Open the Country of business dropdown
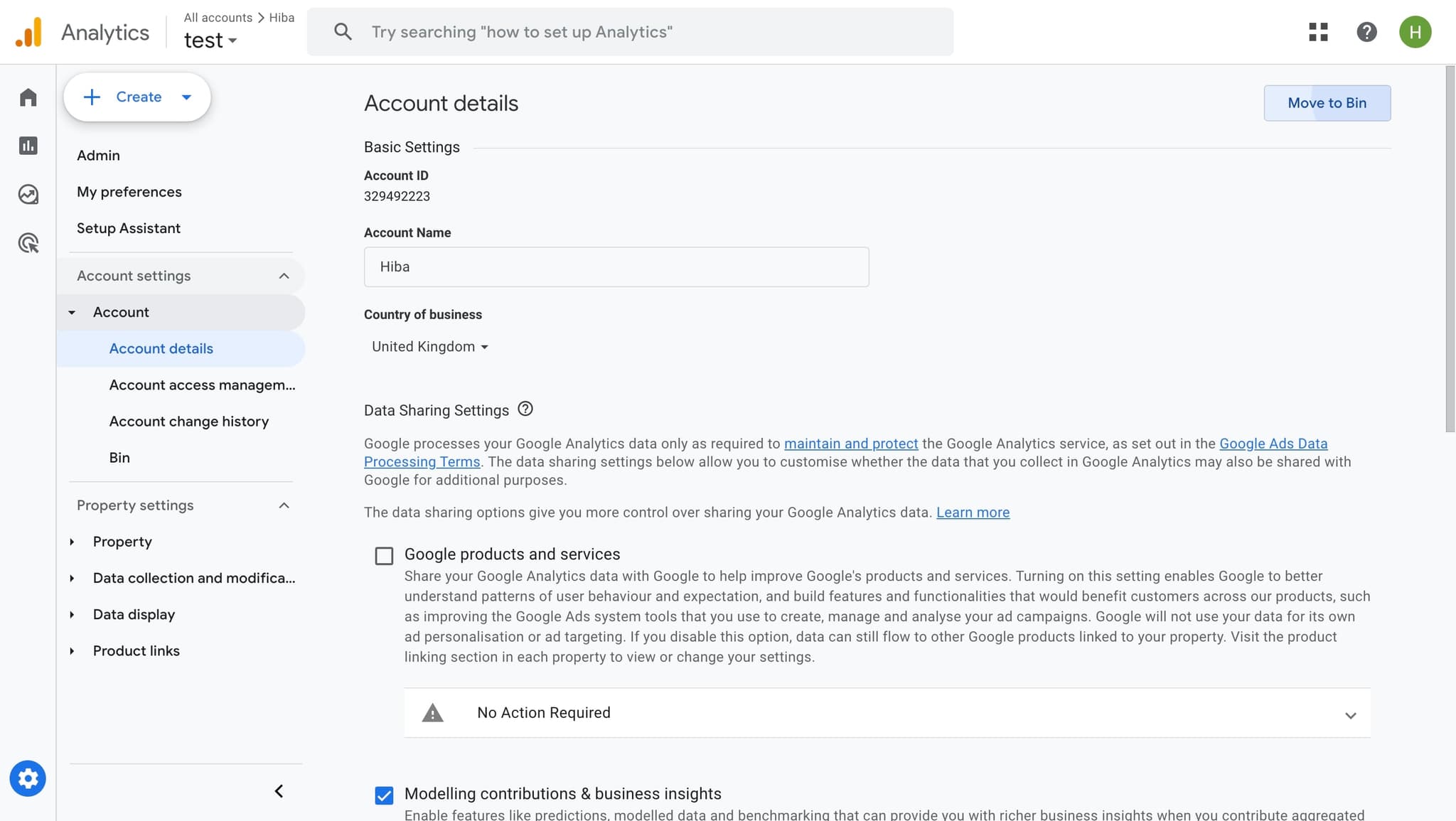Screen dimensions: 1456x821 (429, 346)
